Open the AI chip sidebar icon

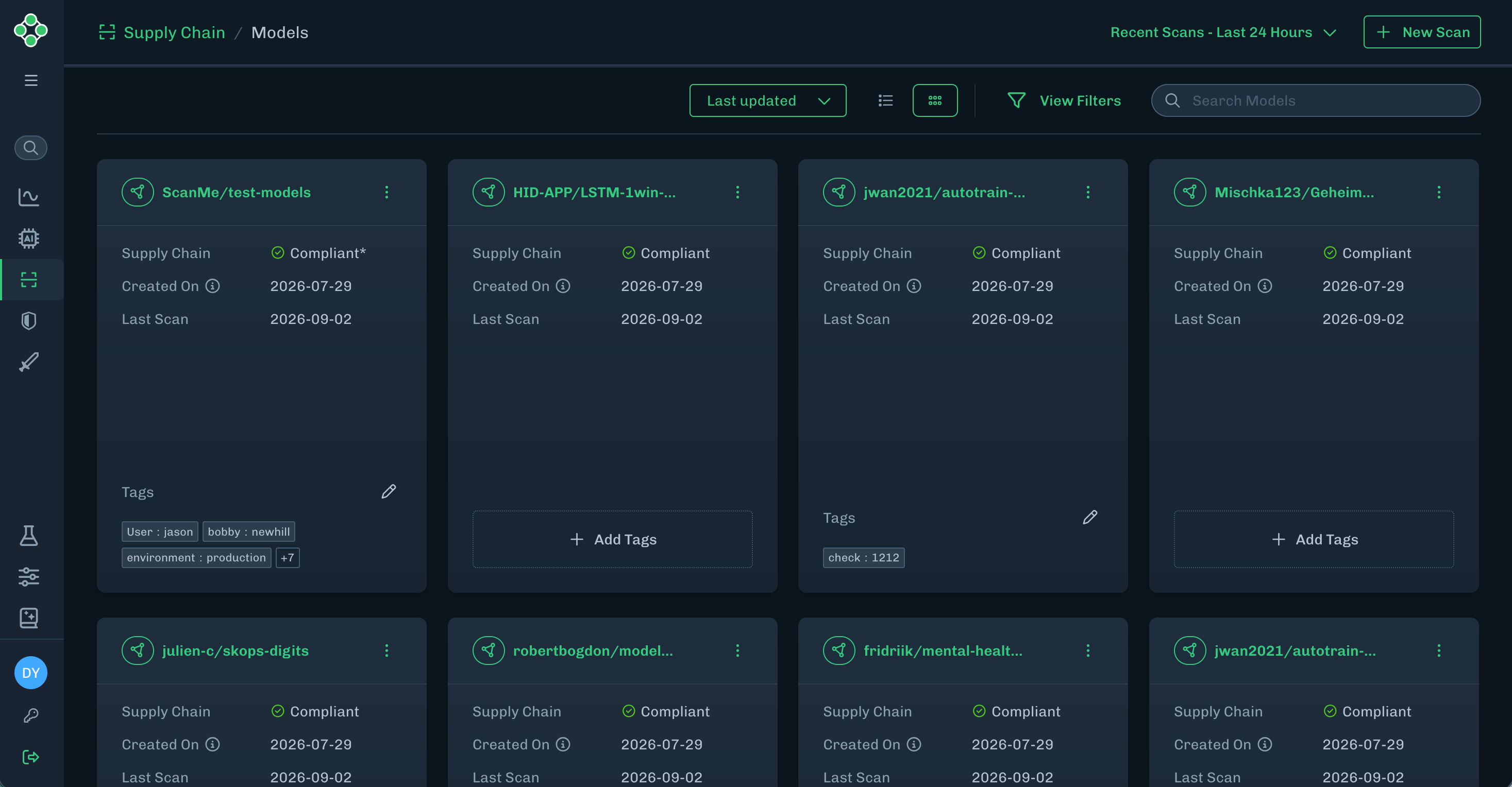pos(29,238)
